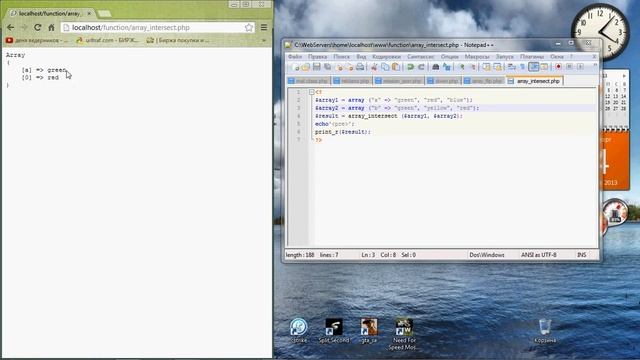This screenshot has width=640, height=360.
Task: Click the CPU meter desktop gadget
Action: click(615, 213)
